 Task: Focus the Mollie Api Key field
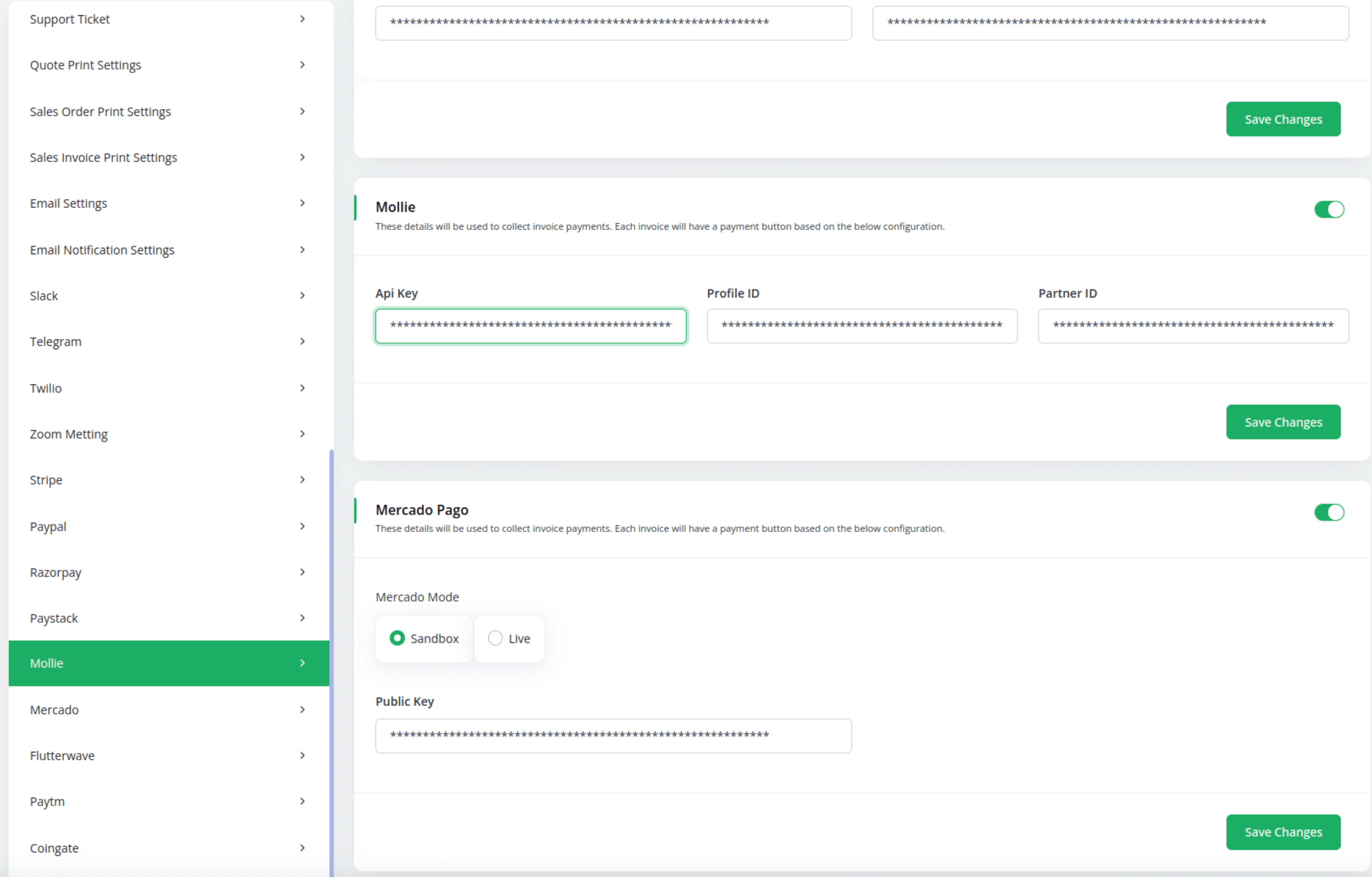(531, 326)
